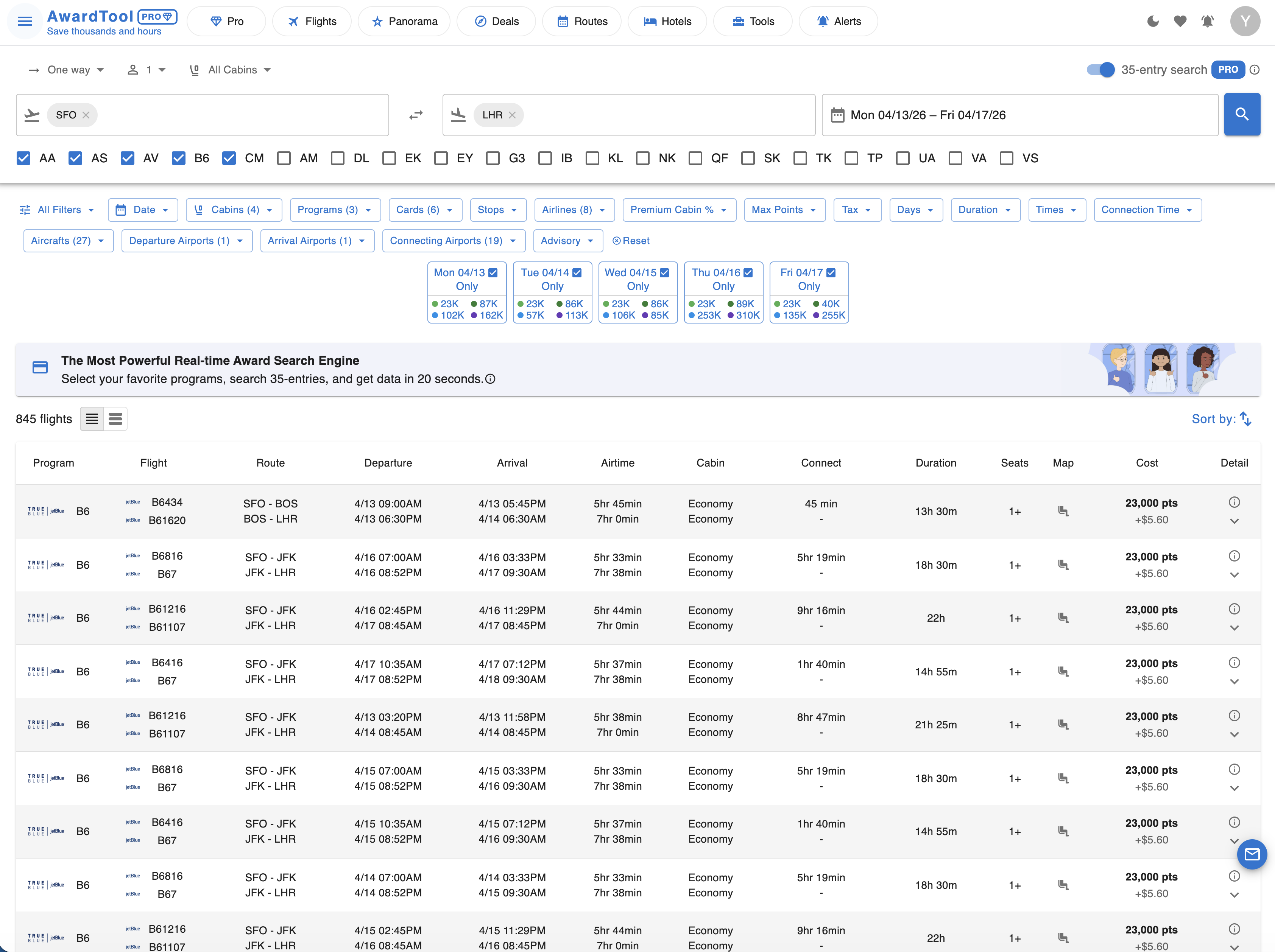Screen dimensions: 1275x952
Task: Open Connecting Airports (19) filter
Action: [x=454, y=241]
